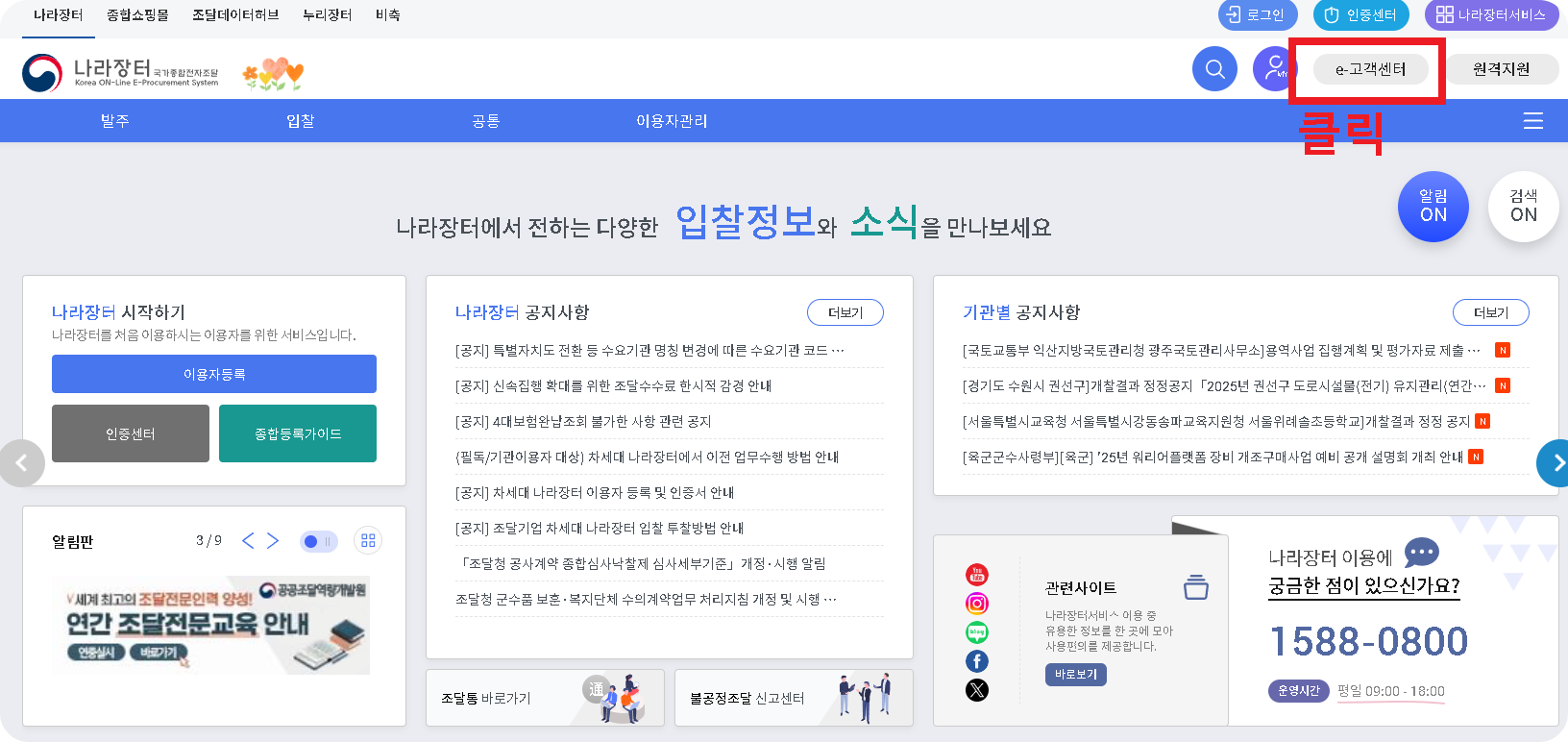Open 경기도 수원시 권선구 개찰결과 notice
Screen dimensions: 1568x742
click(x=1224, y=385)
